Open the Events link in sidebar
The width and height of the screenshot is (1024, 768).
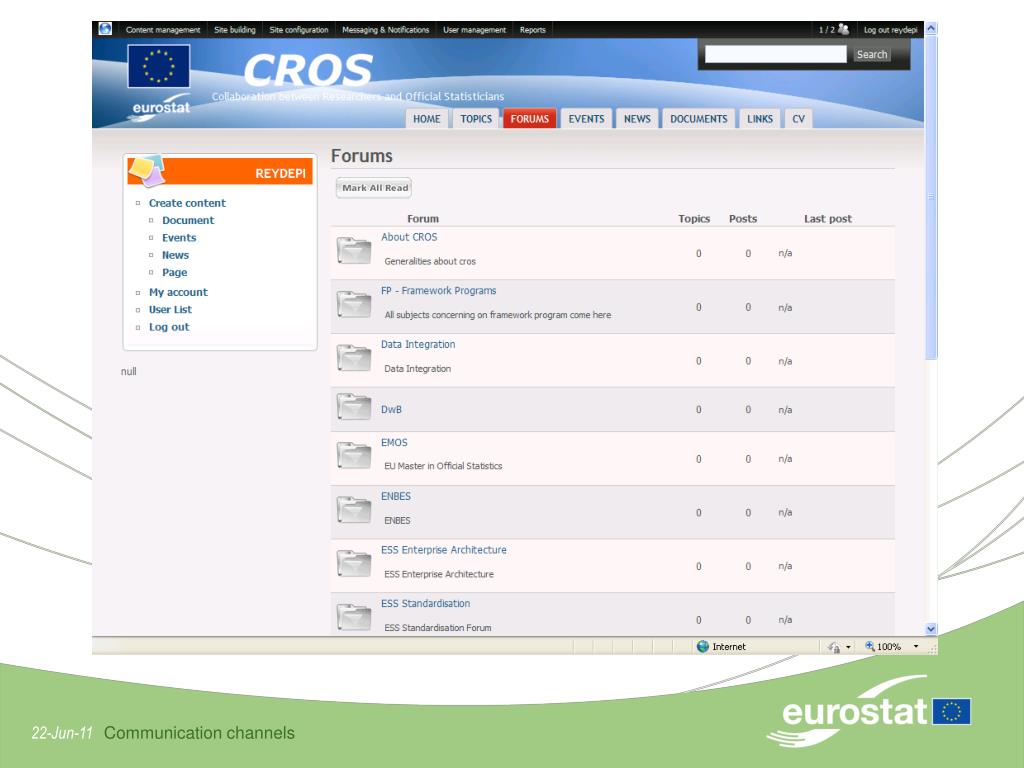tap(179, 238)
